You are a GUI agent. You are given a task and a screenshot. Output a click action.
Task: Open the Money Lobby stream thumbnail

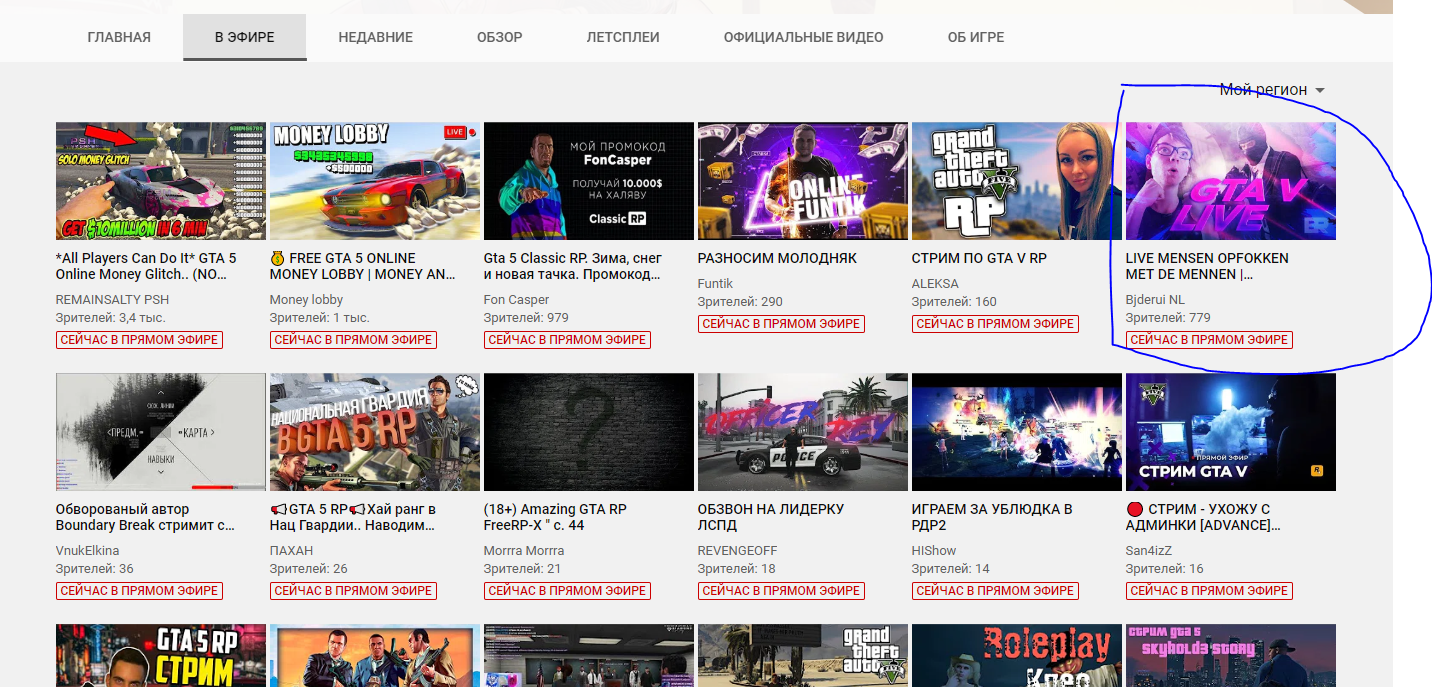375,181
